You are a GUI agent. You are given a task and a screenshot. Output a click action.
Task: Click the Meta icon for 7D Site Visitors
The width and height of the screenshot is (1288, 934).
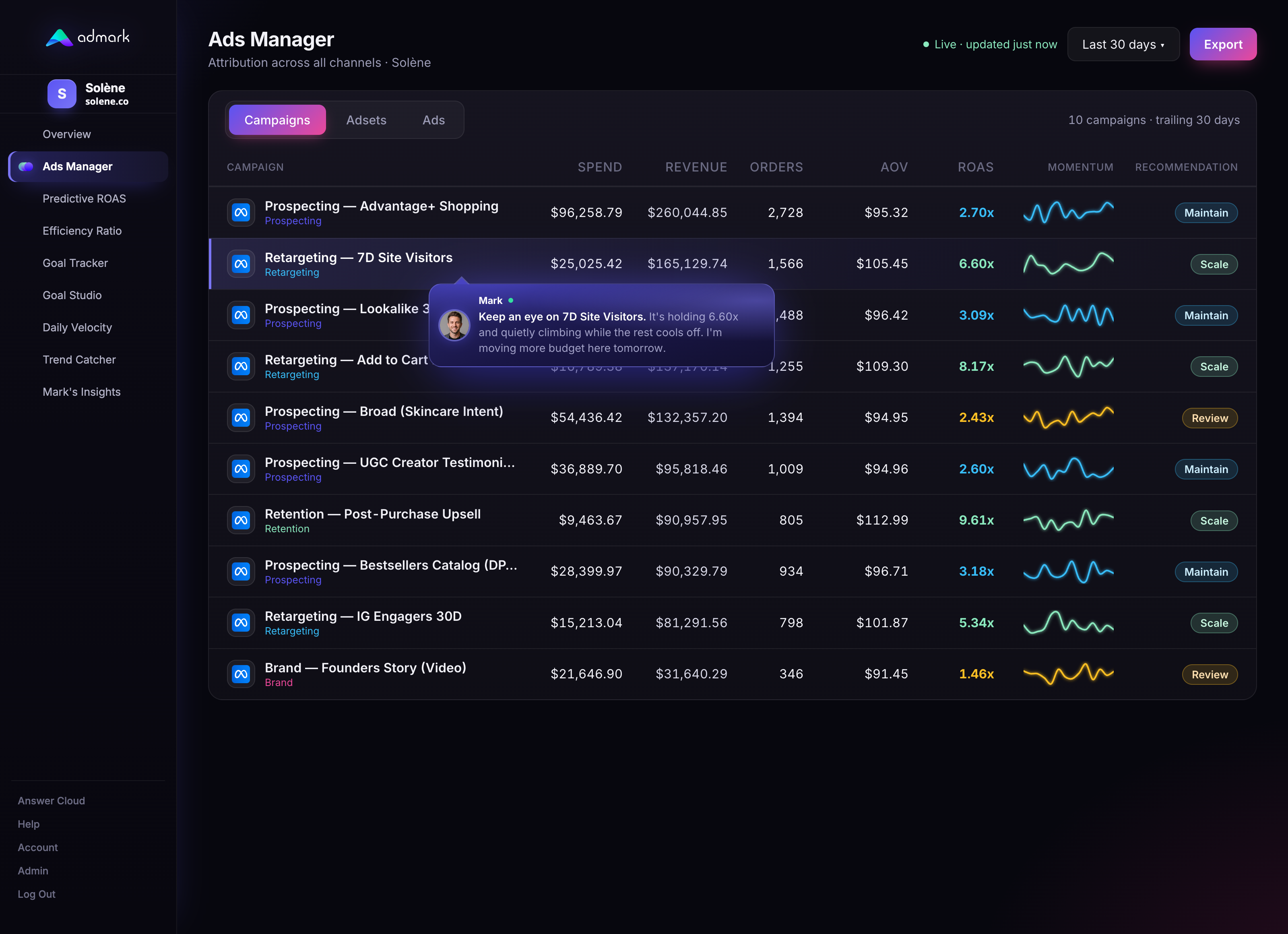tap(241, 264)
